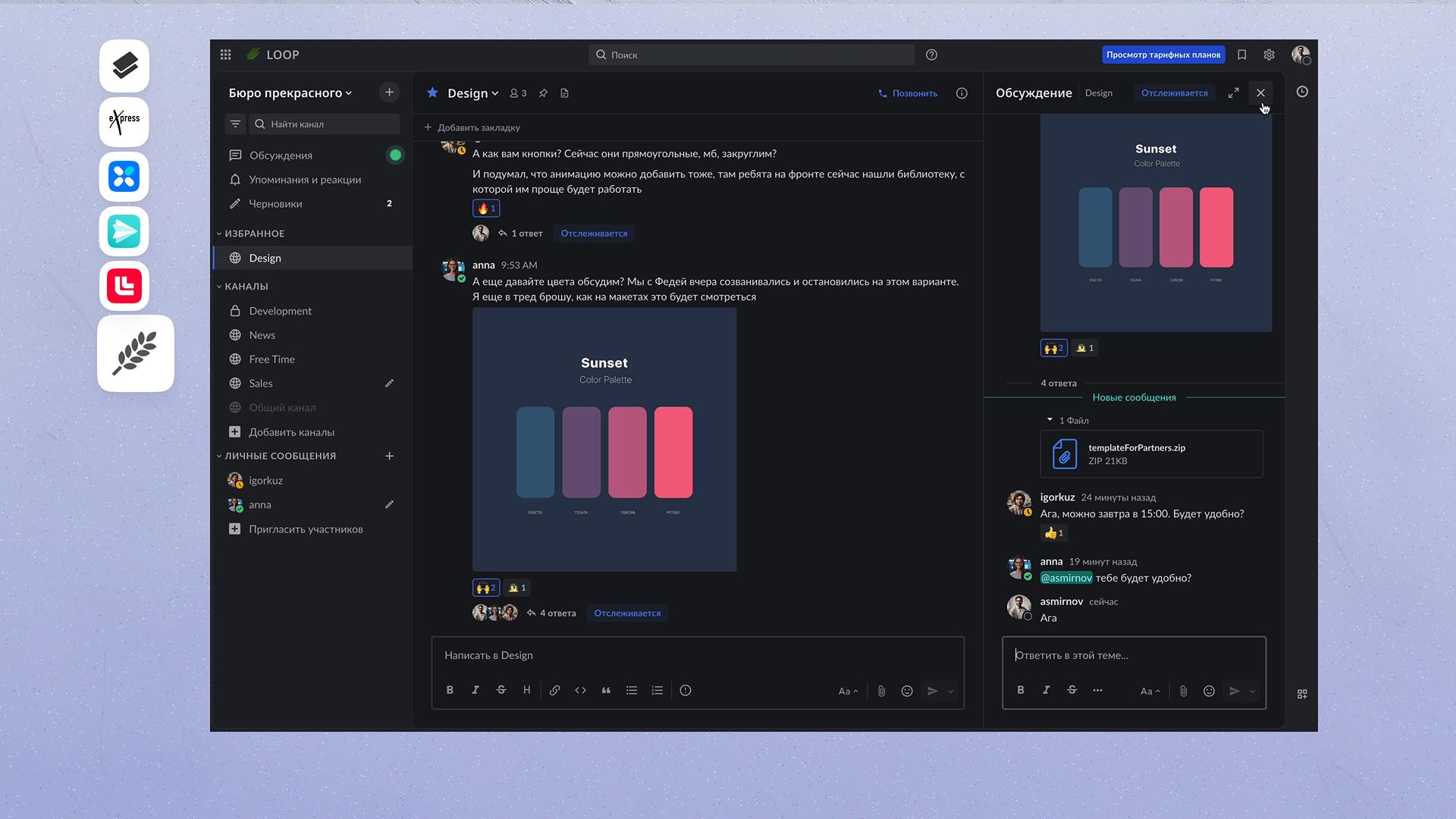
Task: Open the emoji picker in Design composer
Action: point(906,691)
